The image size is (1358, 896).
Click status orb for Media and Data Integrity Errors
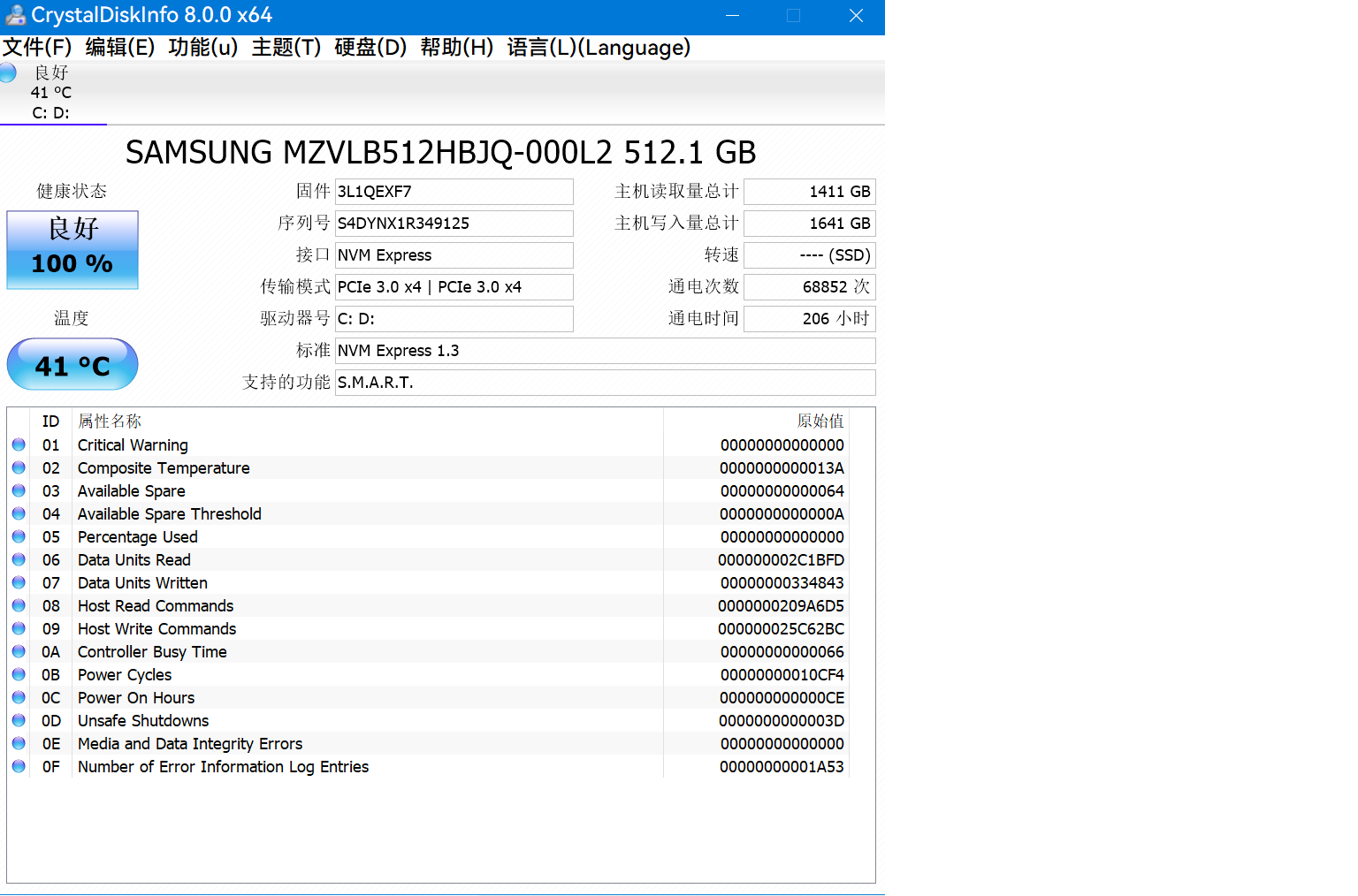click(x=19, y=743)
